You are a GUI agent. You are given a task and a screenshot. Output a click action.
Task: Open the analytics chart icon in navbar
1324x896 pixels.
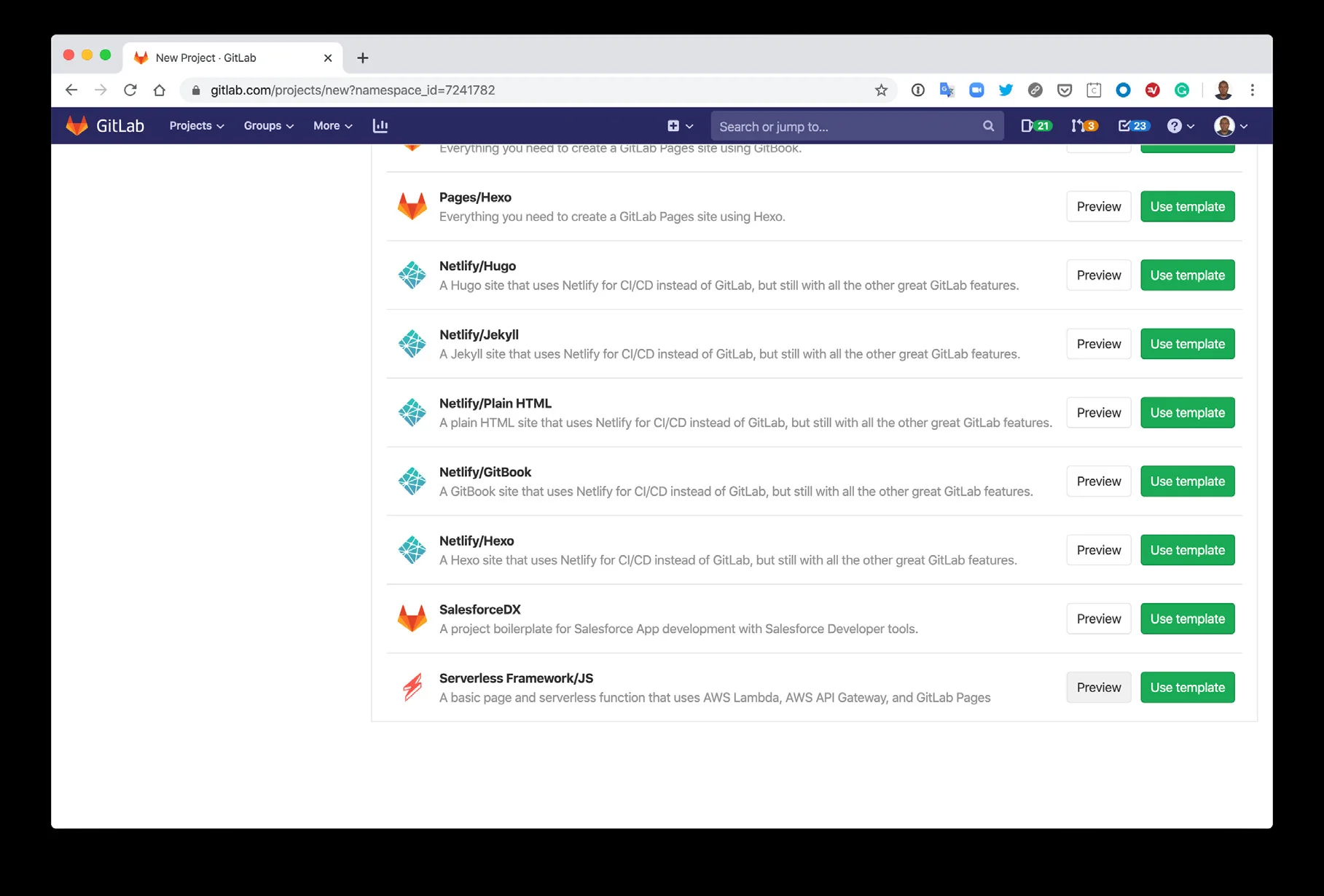point(380,126)
